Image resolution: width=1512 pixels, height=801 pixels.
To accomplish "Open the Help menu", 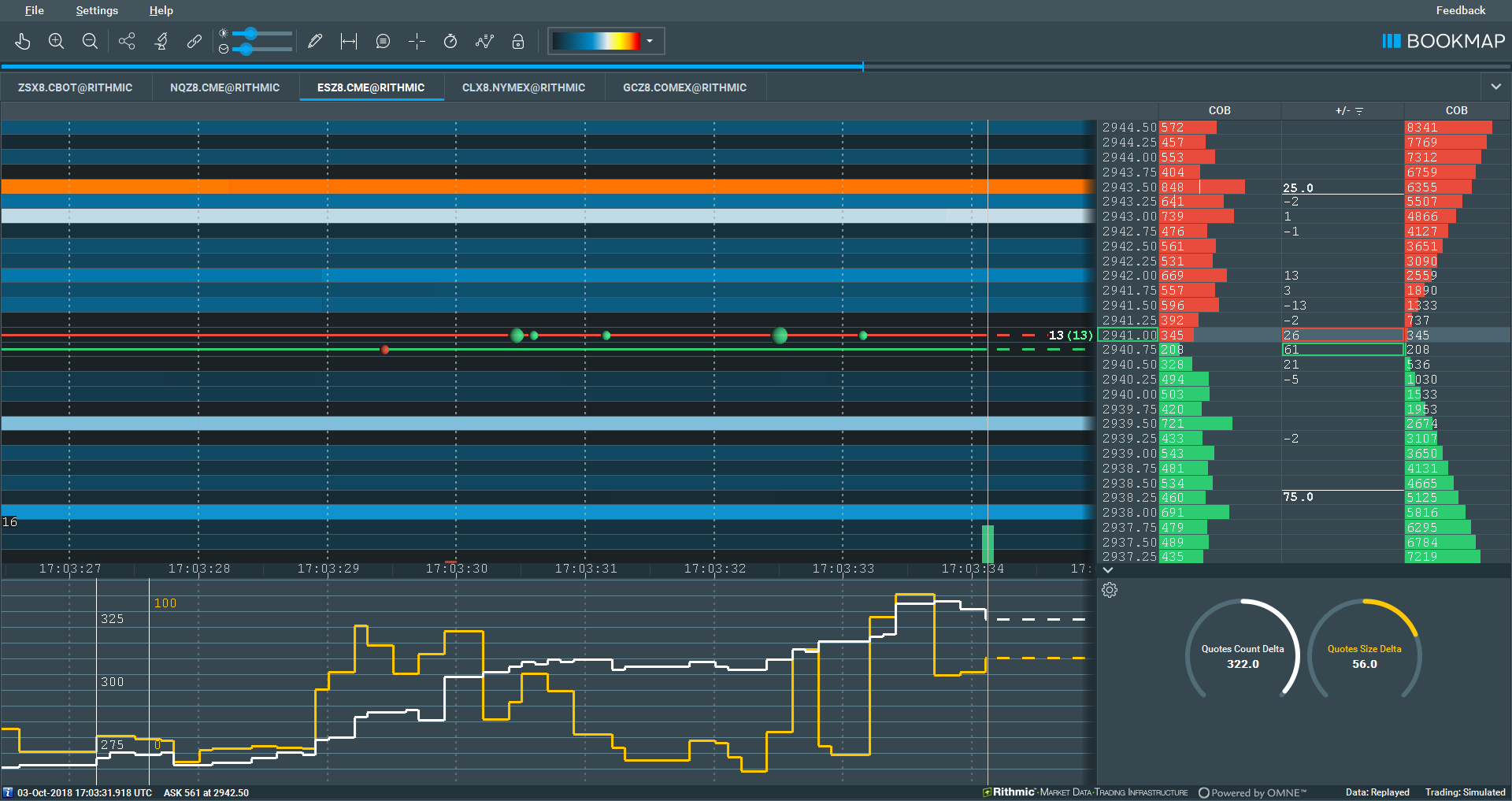I will coord(161,10).
